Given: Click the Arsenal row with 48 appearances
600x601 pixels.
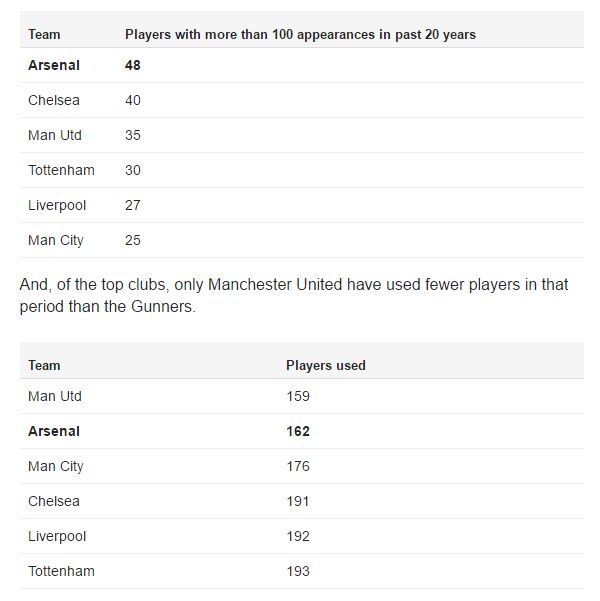Looking at the screenshot, I should pos(302,65).
